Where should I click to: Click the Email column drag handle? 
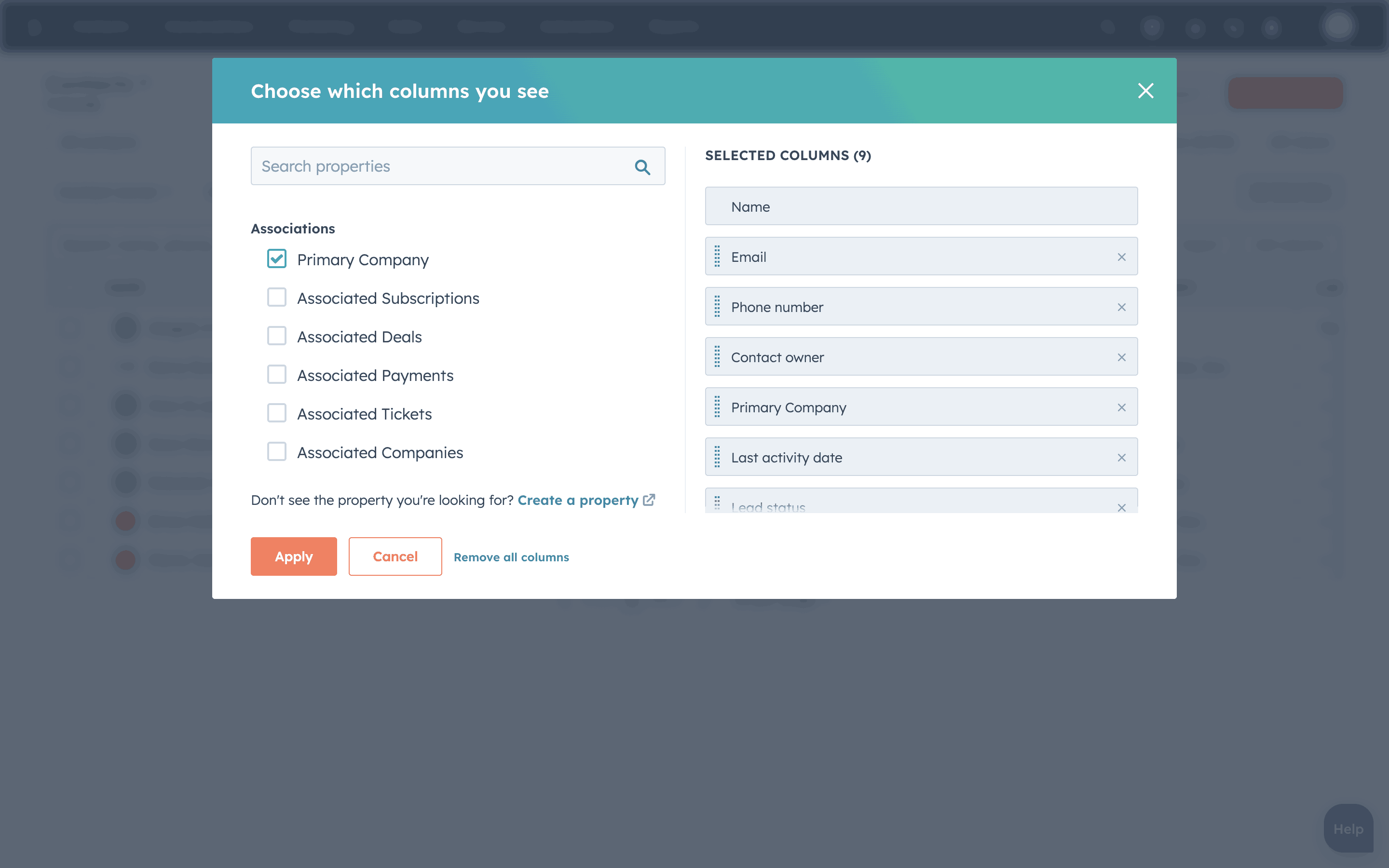pos(717,257)
